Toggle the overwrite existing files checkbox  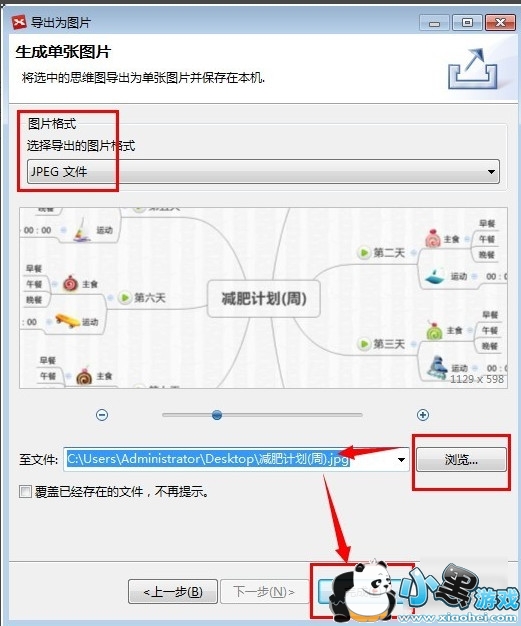point(25,491)
